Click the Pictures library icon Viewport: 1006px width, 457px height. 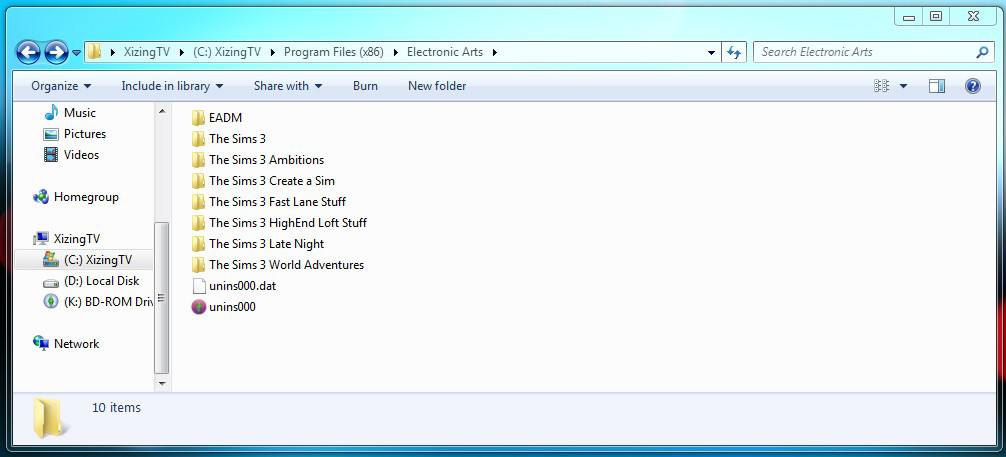(51, 134)
